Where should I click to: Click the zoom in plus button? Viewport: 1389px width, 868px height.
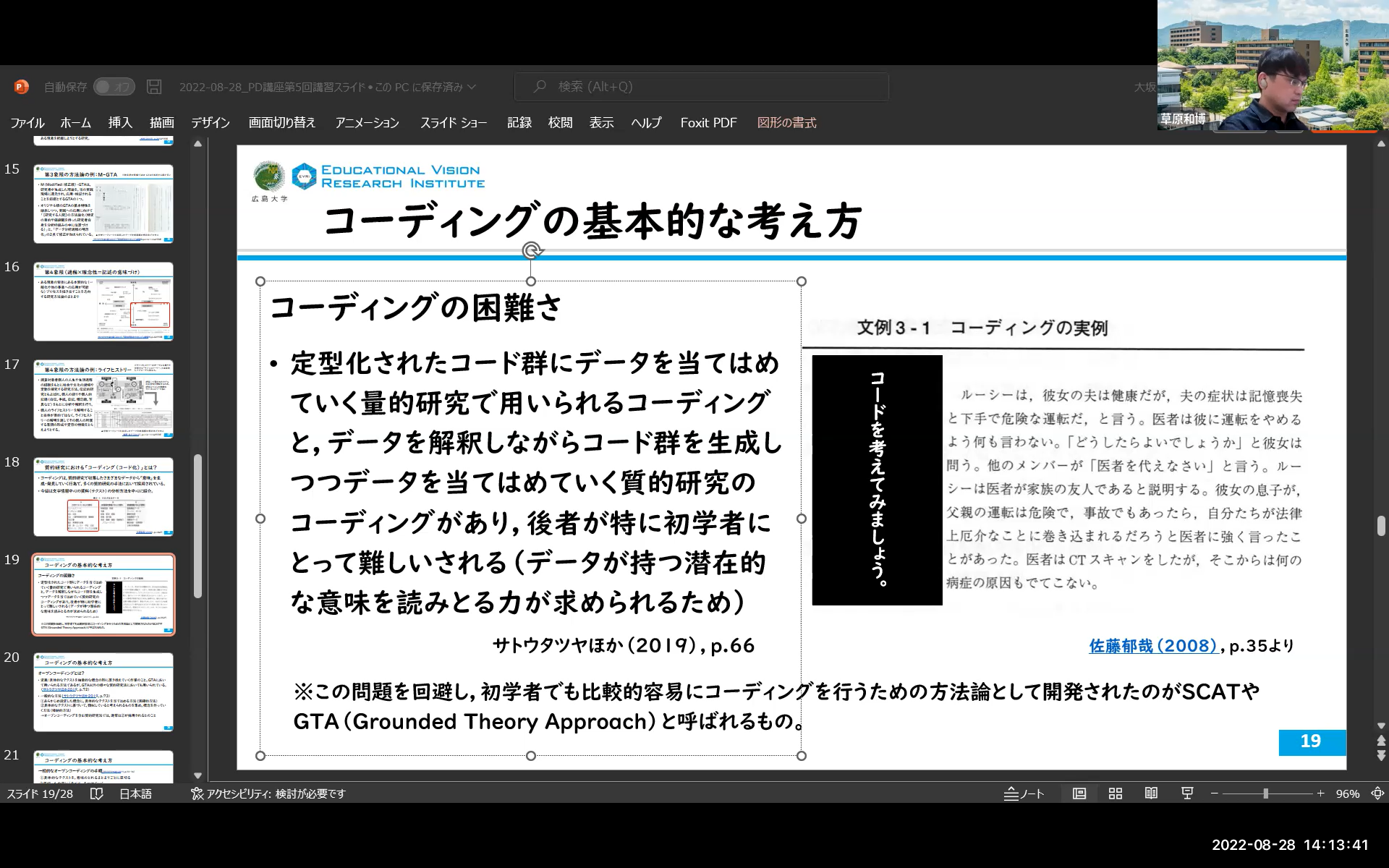coord(1320,793)
